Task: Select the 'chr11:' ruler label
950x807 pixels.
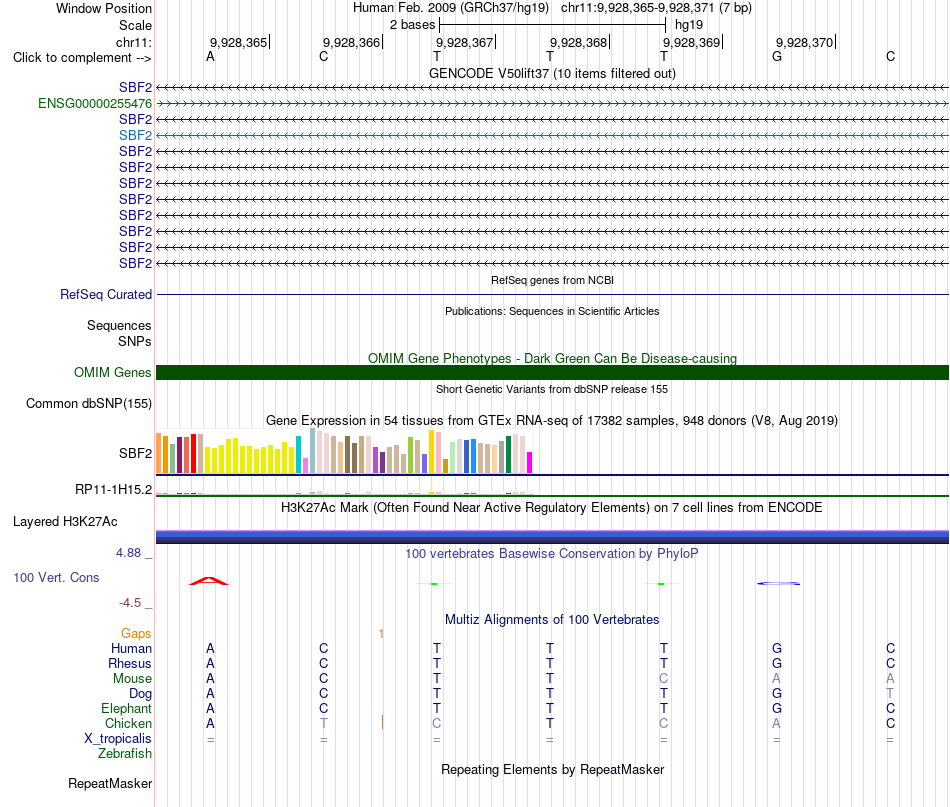Action: tap(134, 42)
